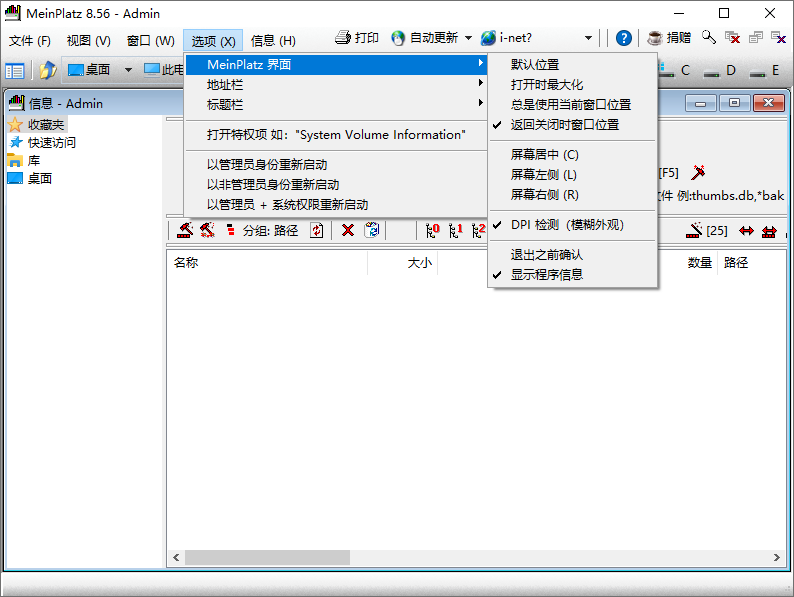The width and height of the screenshot is (794, 597).
Task: Click the printer icon for 打印
Action: (x=343, y=37)
